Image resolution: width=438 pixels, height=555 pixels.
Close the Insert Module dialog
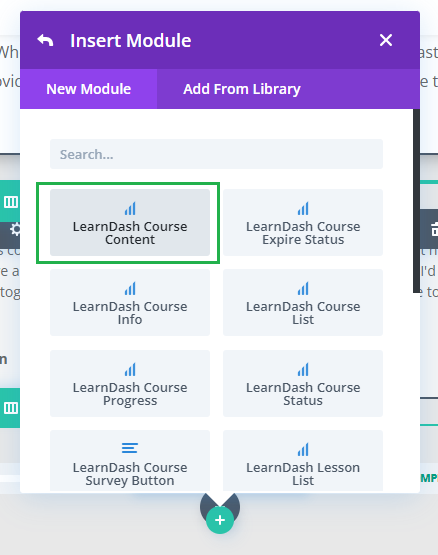386,40
